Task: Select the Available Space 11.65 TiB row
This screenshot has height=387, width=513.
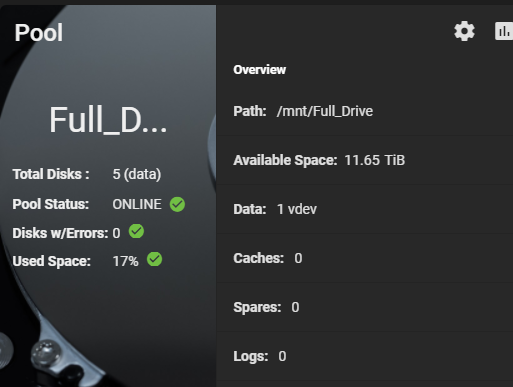Action: coord(365,160)
